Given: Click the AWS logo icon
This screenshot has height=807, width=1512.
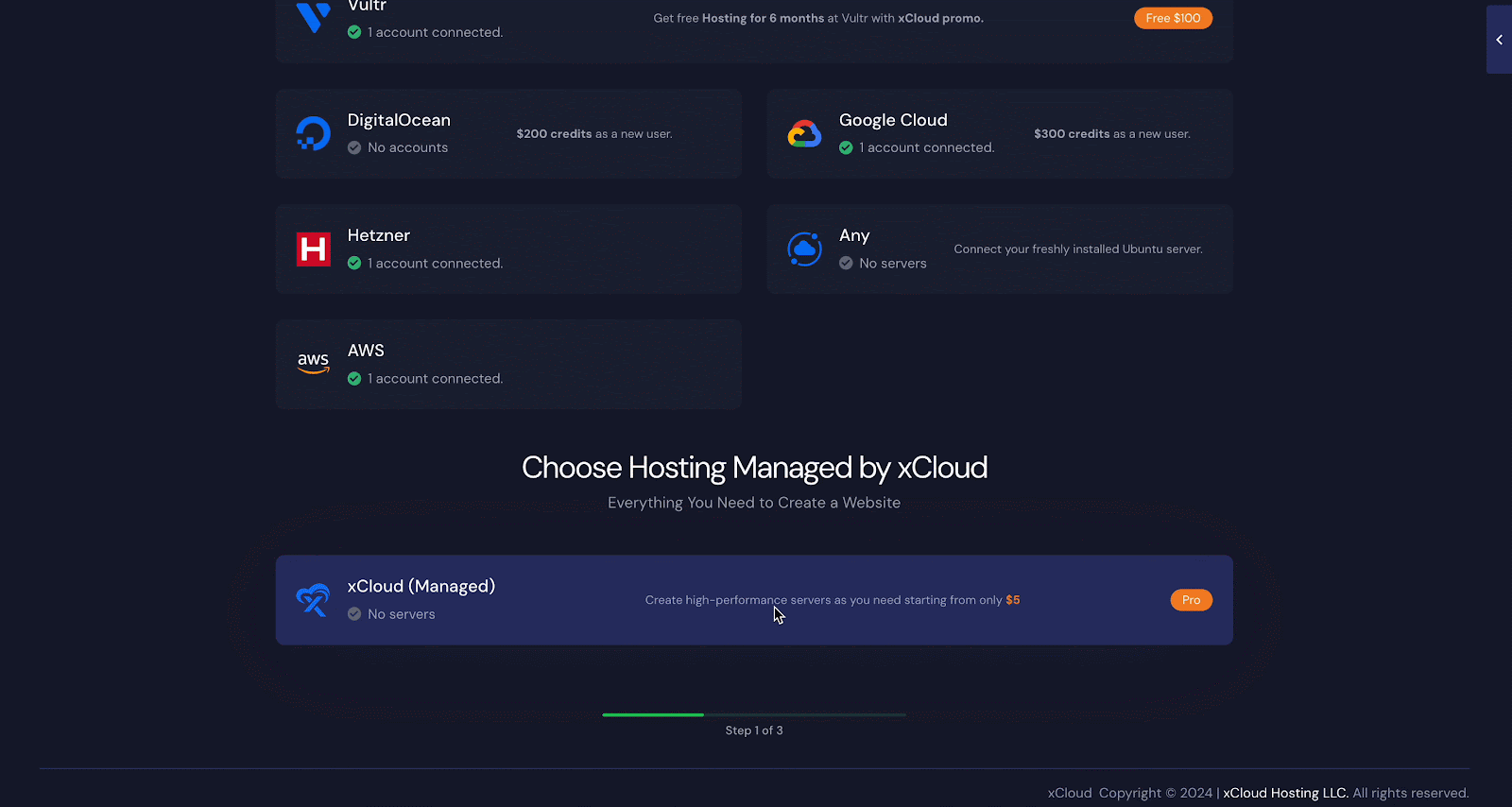Looking at the screenshot, I should point(313,363).
